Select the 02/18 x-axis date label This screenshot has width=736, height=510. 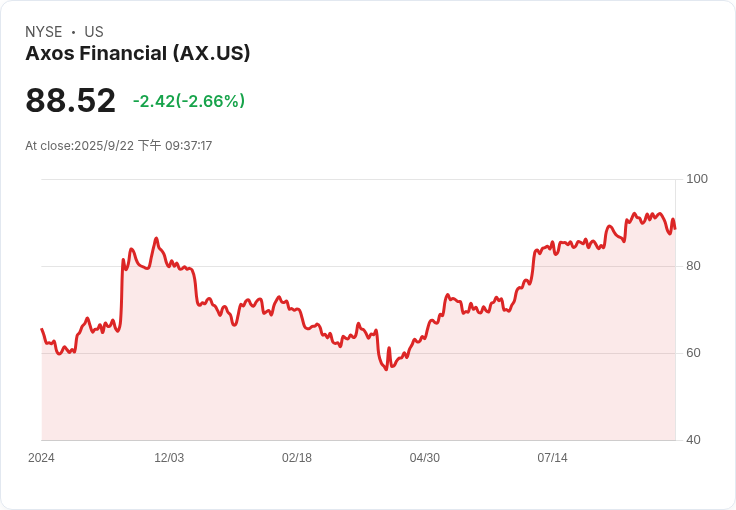(x=297, y=458)
